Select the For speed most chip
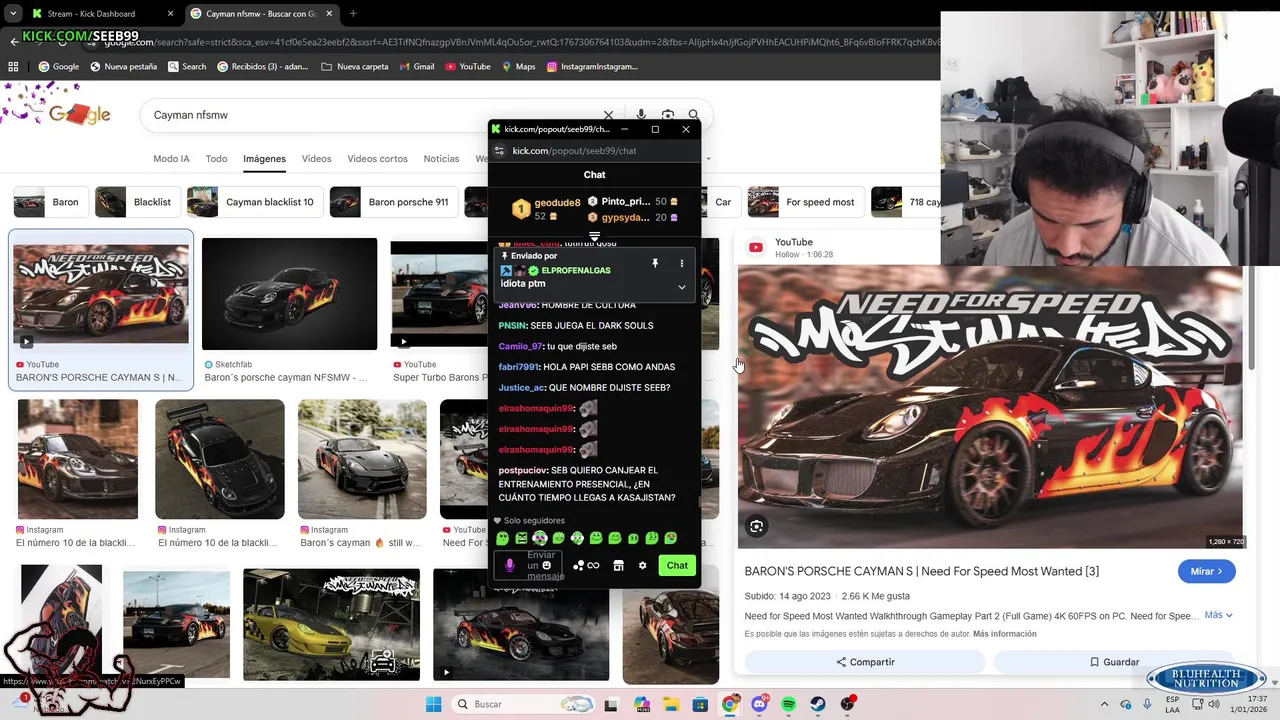 805,202
